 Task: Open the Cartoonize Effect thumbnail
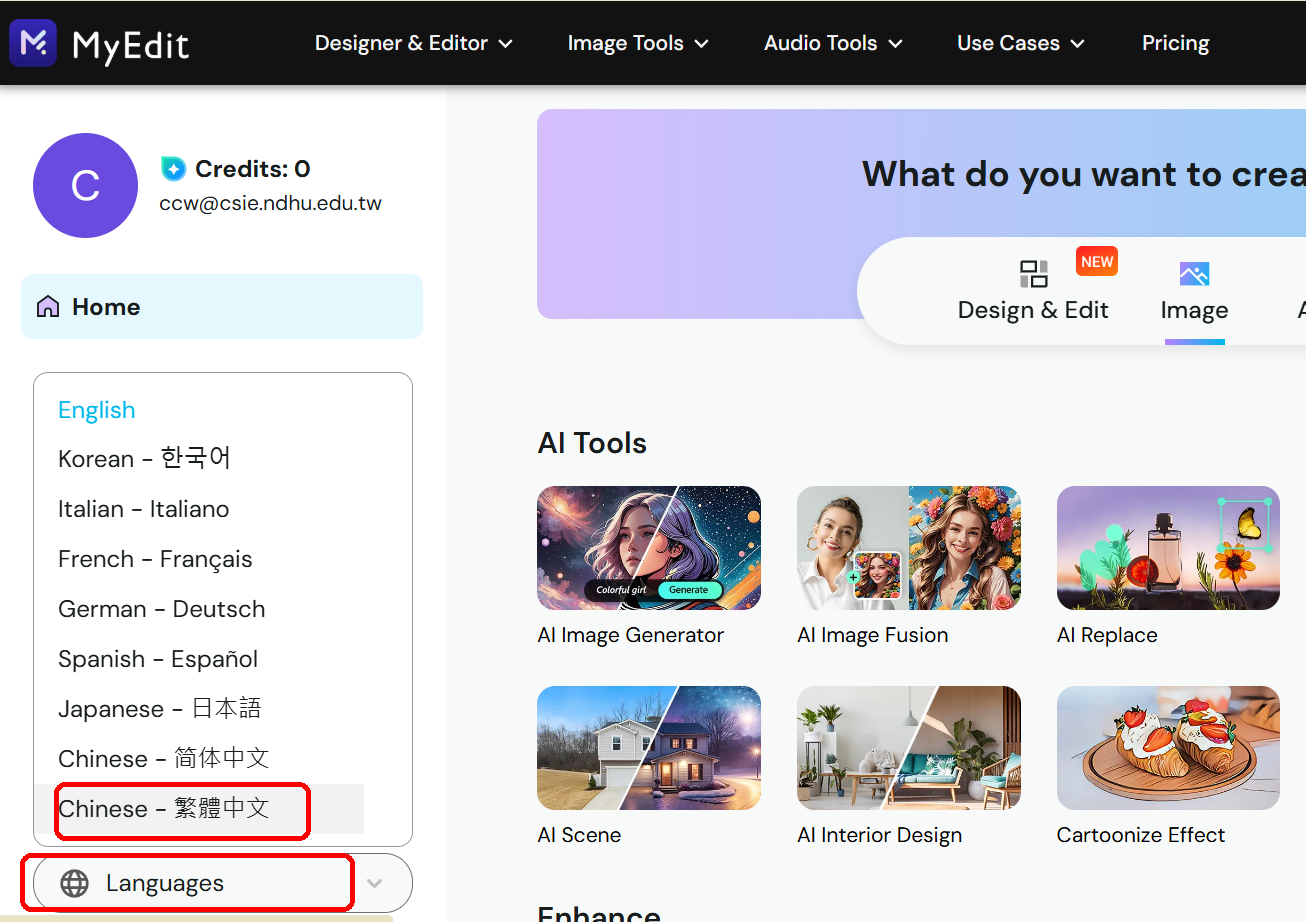pos(1168,748)
